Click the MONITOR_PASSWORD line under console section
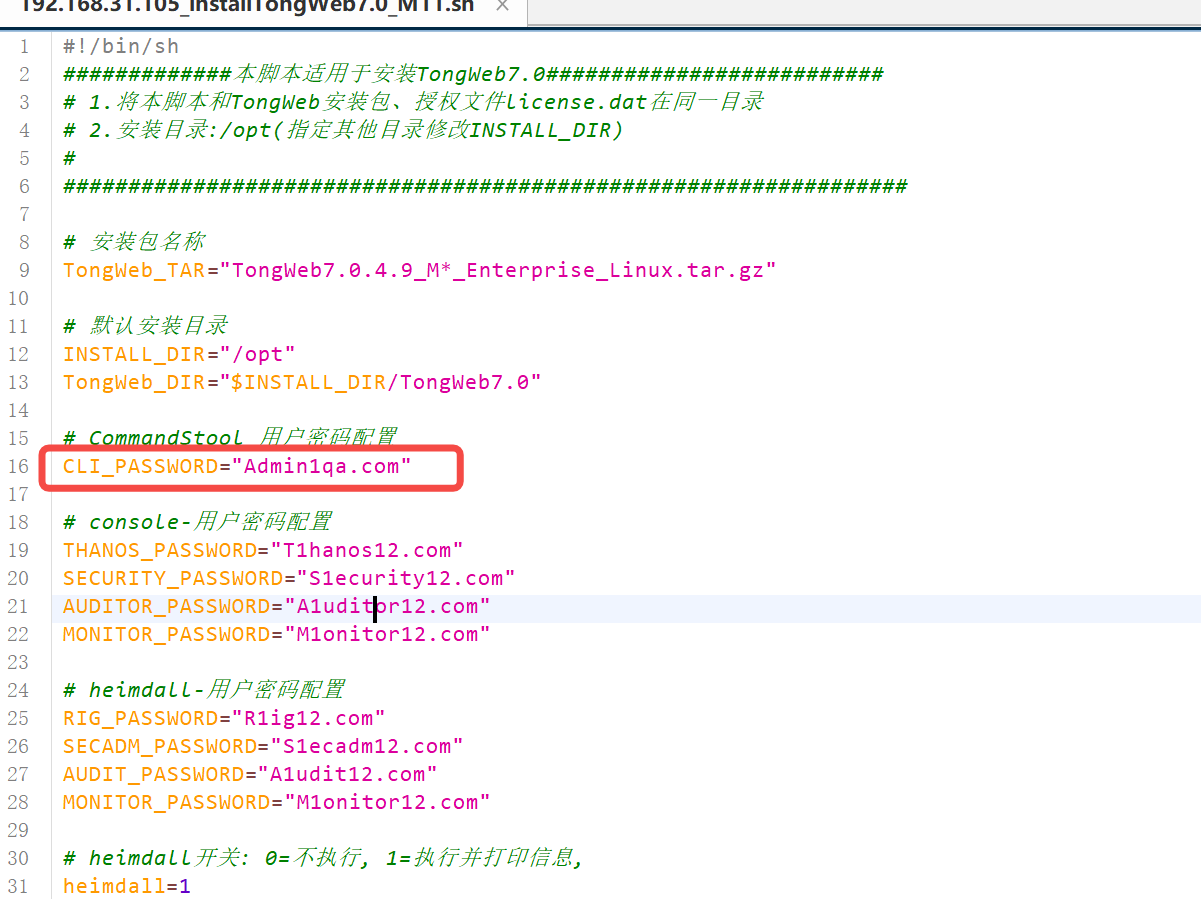 276,634
